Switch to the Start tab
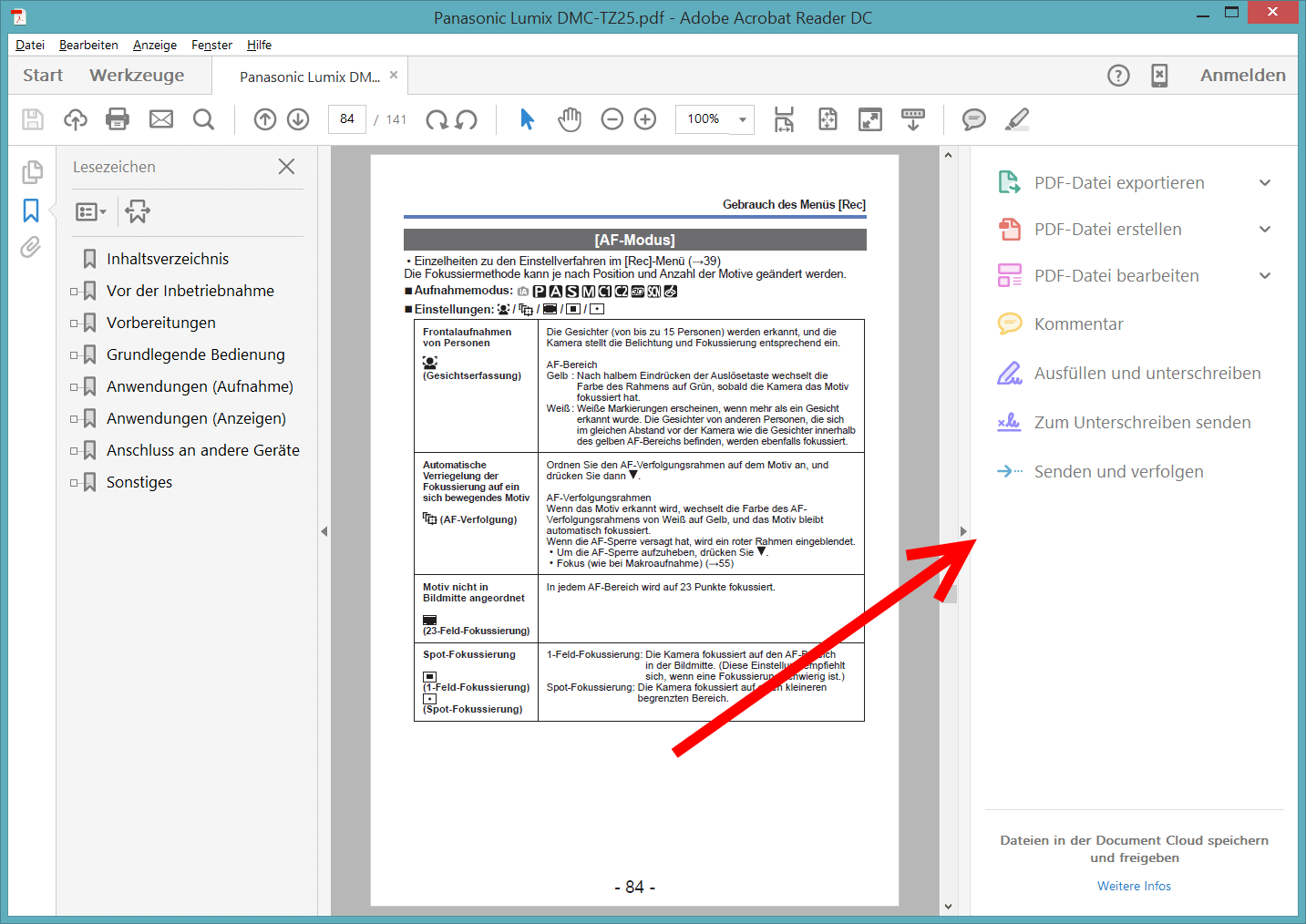This screenshot has height=924, width=1306. pos(43,76)
